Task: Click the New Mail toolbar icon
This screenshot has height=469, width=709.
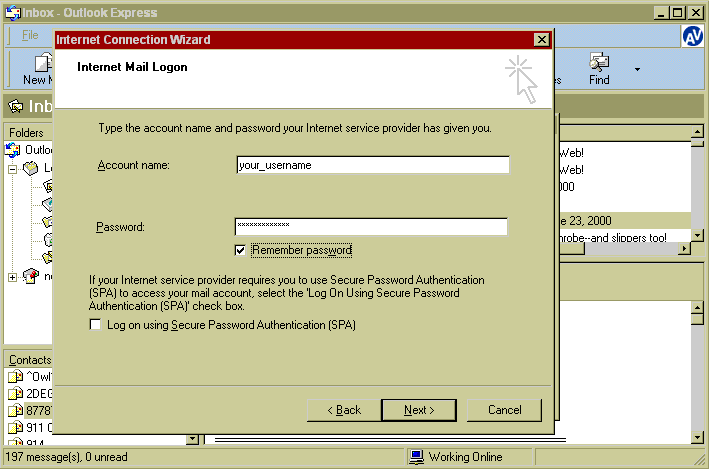Action: point(43,62)
